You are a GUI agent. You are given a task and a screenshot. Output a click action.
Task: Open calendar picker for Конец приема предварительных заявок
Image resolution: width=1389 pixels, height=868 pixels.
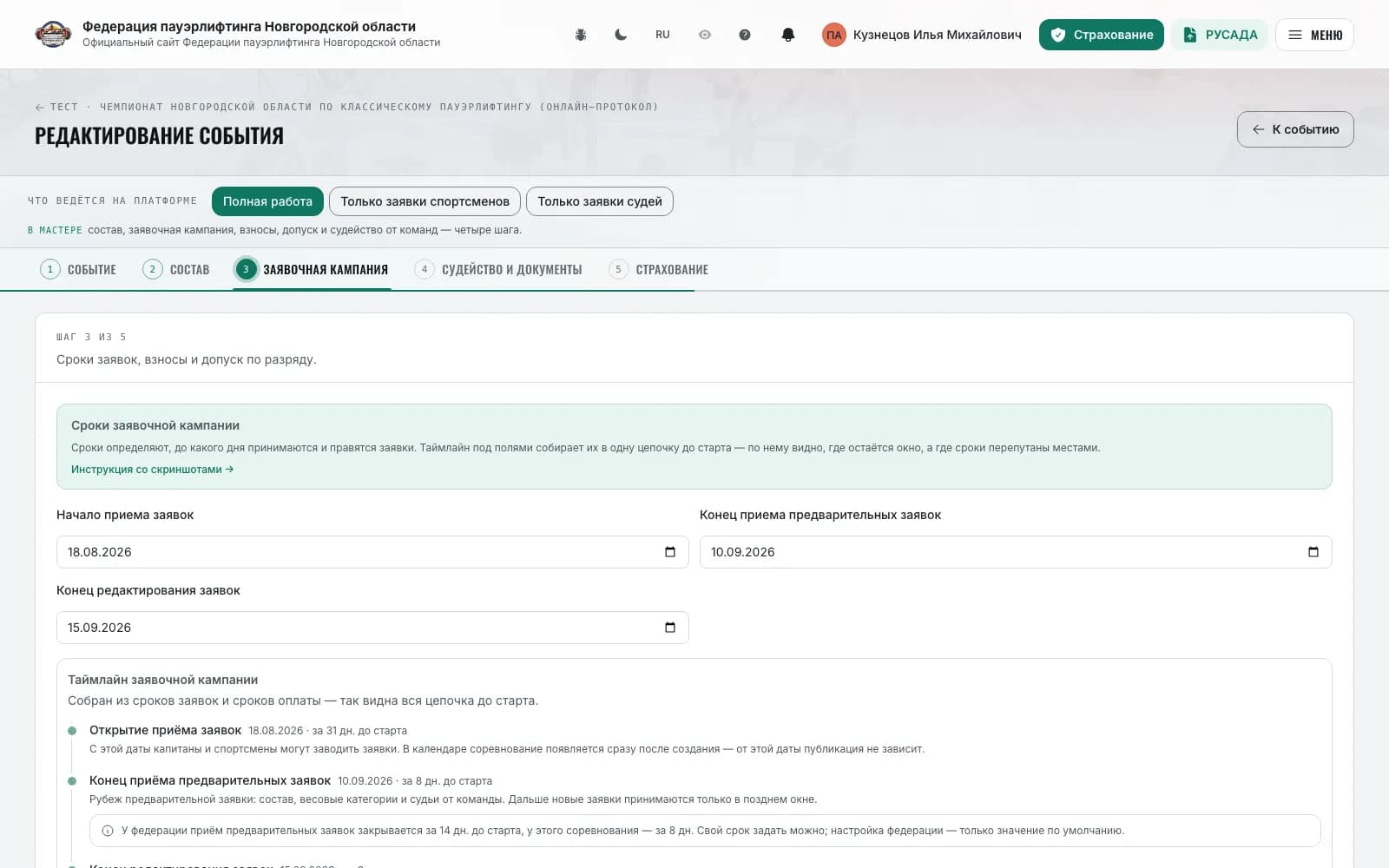(1313, 552)
